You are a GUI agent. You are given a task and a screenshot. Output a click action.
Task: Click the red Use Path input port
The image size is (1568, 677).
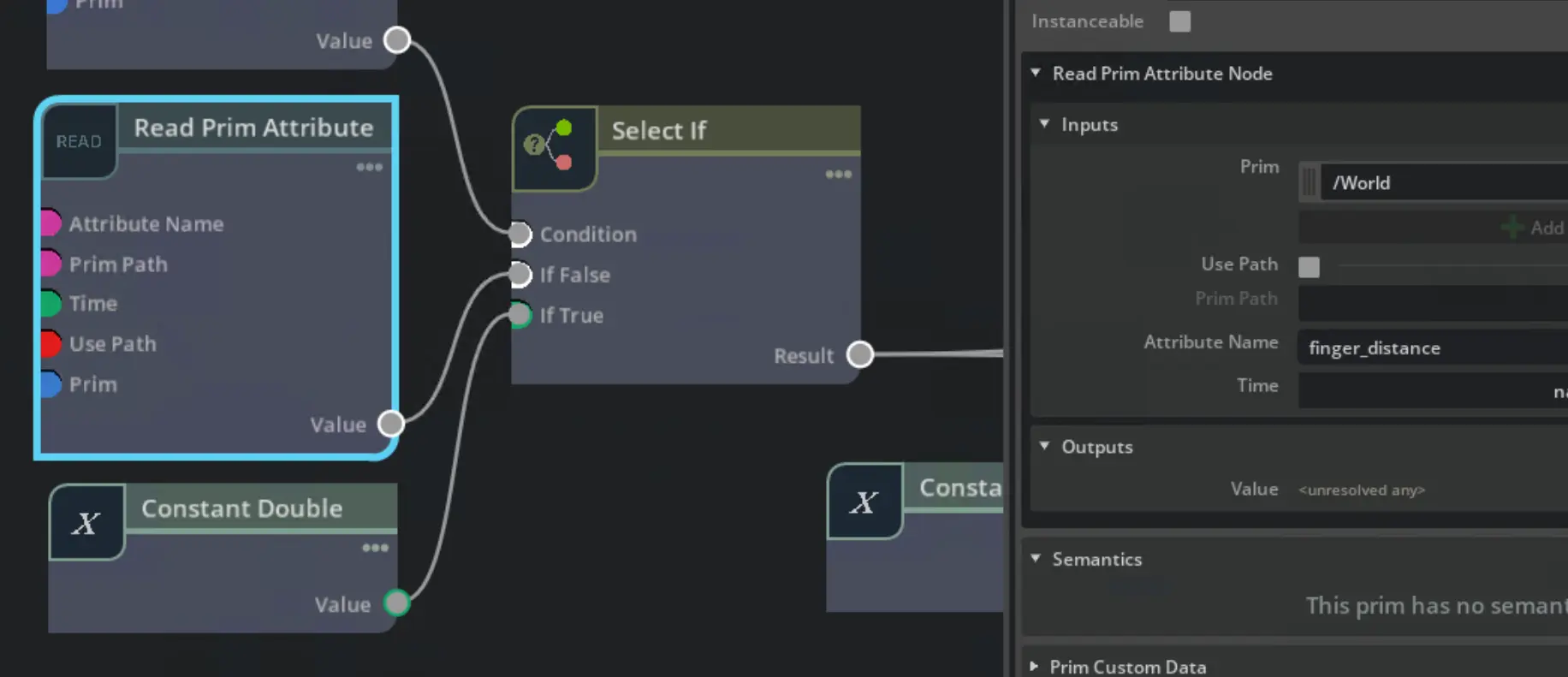point(50,343)
